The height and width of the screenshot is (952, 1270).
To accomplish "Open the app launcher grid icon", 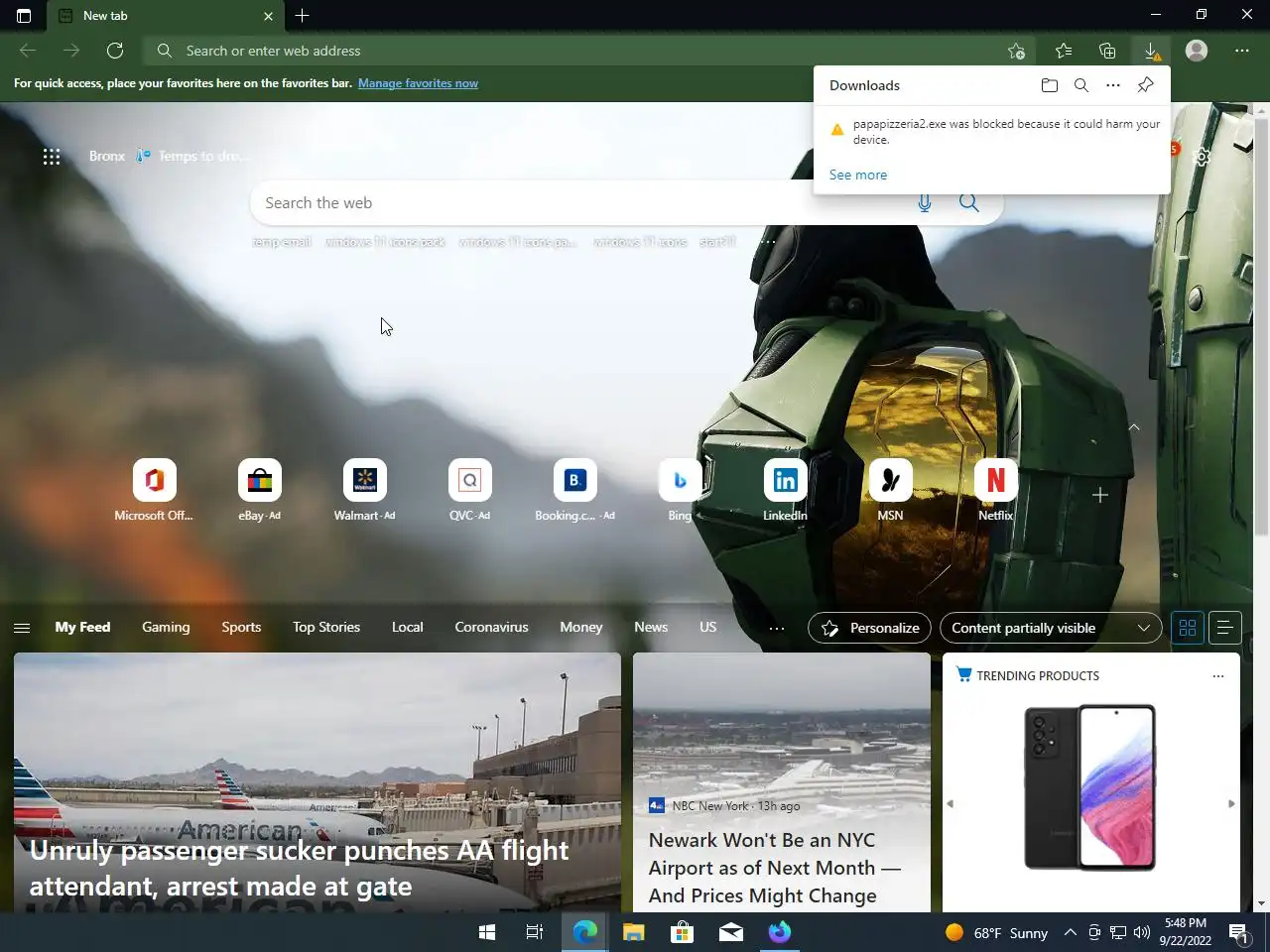I will point(52,156).
